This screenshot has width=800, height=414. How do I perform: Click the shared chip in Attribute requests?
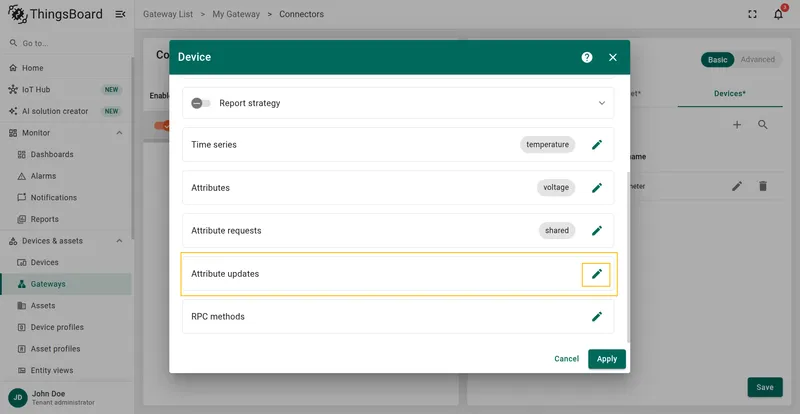[x=557, y=231]
